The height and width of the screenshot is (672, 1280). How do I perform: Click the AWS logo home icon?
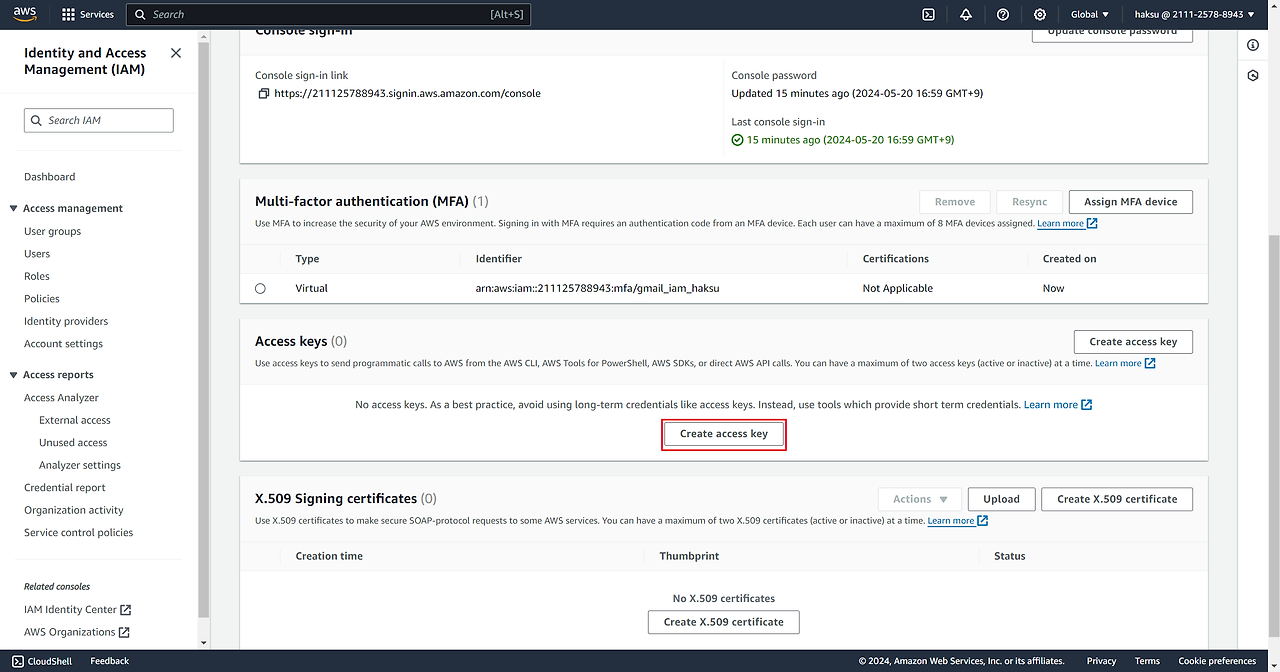25,14
